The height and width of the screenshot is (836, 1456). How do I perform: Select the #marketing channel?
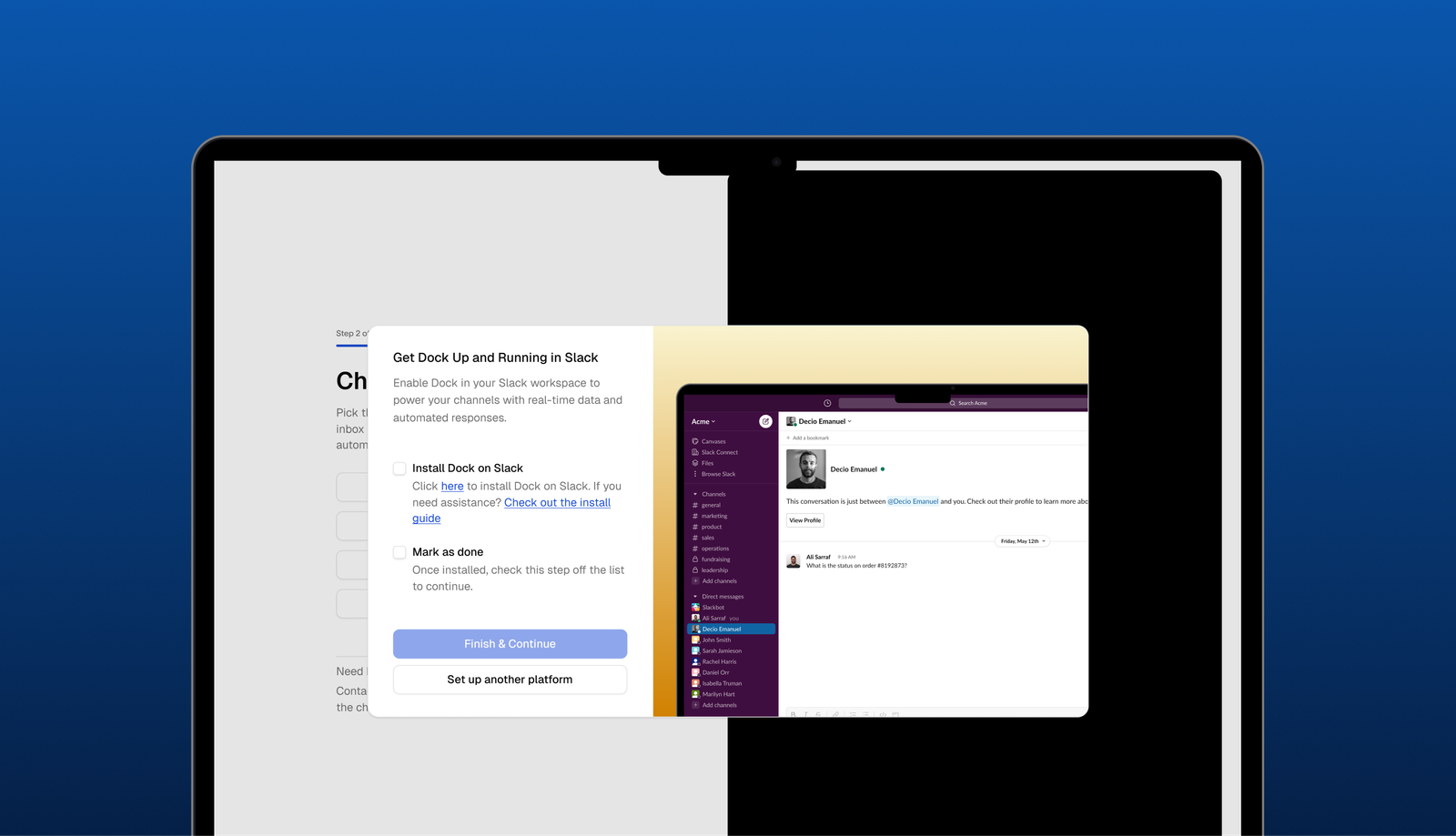[710, 516]
